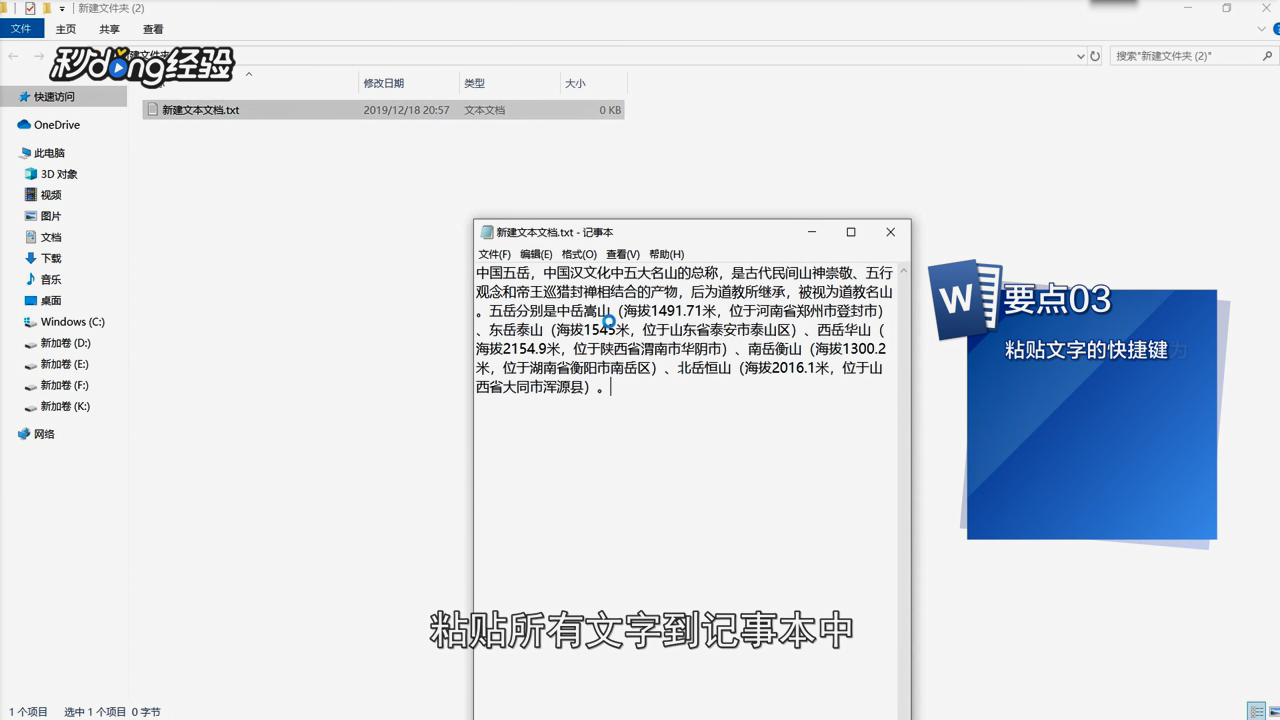Switch to the 主页 ribbon tab

click(x=65, y=29)
